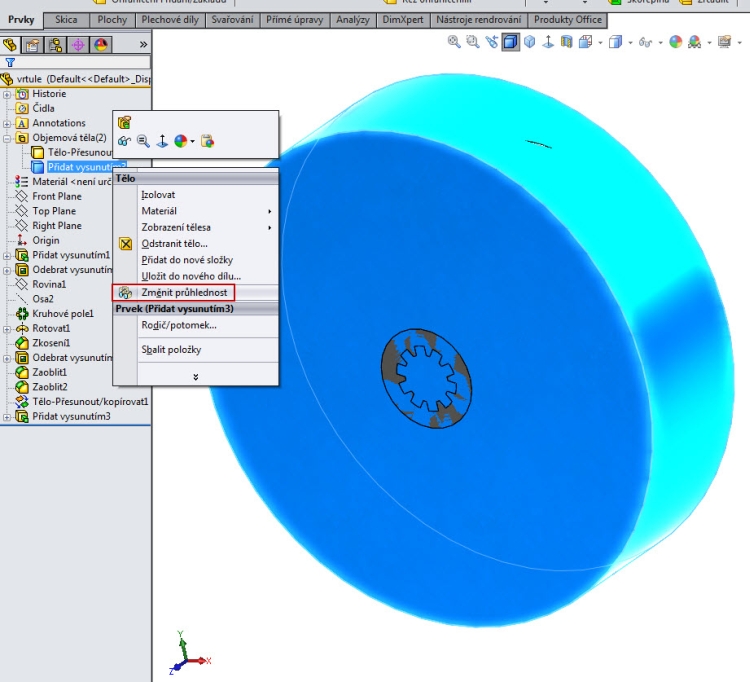Choose Uložit do nového dílu...
The image size is (750, 682).
[x=196, y=276]
